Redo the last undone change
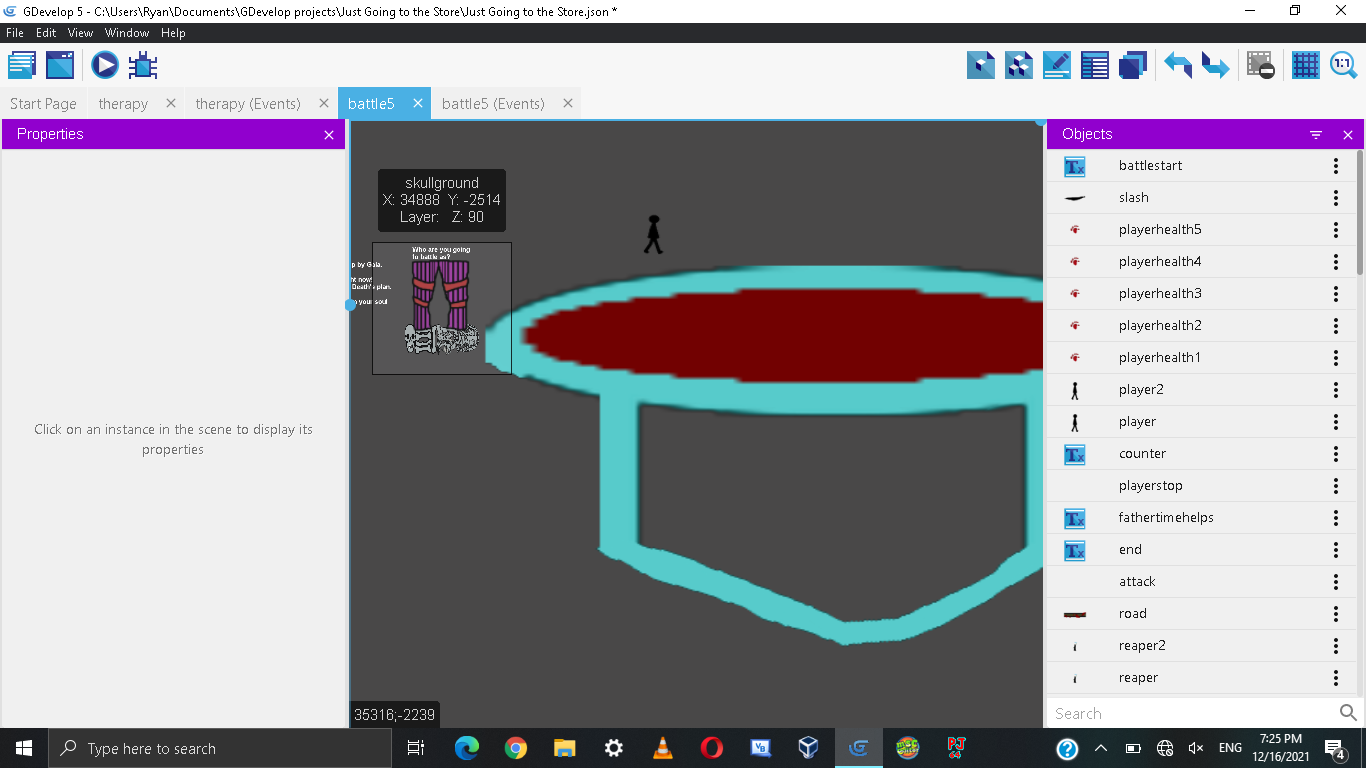The width and height of the screenshot is (1366, 768). point(1216,66)
